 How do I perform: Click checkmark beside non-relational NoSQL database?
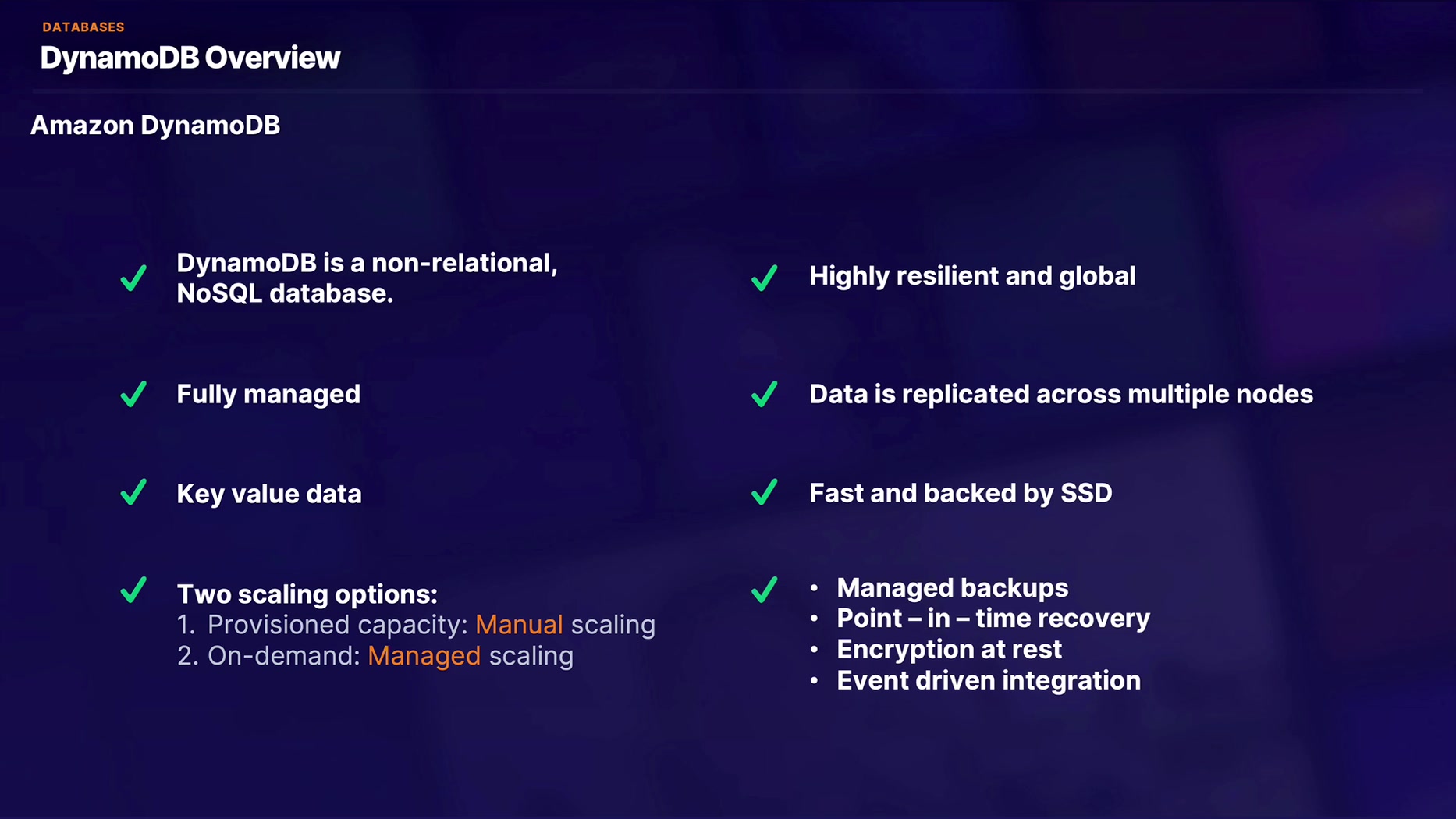pos(133,278)
